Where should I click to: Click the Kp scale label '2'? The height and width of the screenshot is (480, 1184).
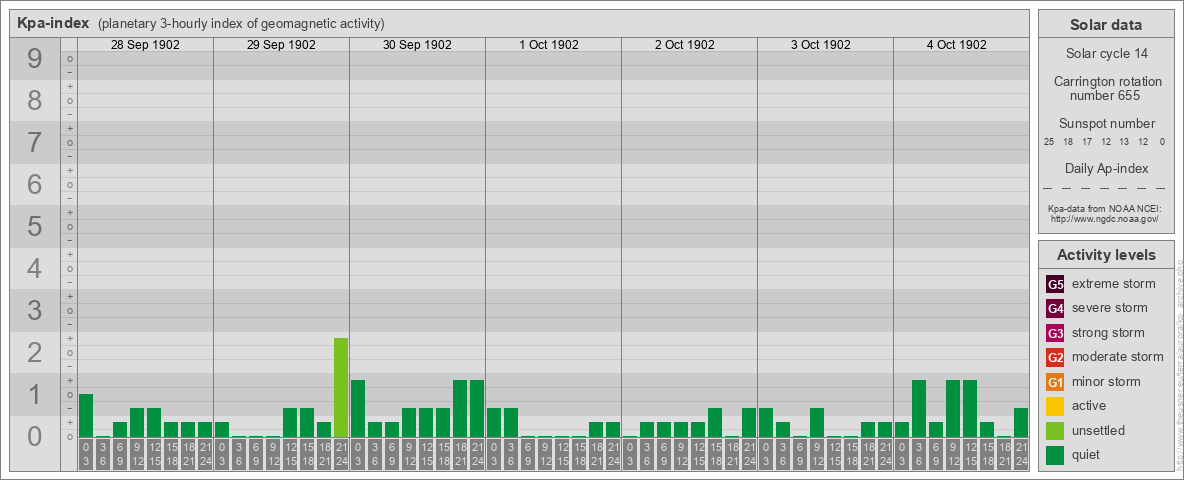click(35, 352)
